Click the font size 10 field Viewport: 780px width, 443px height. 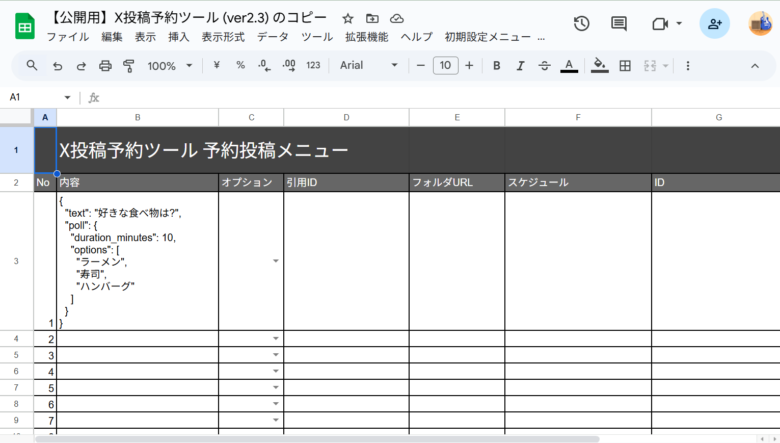coord(445,66)
